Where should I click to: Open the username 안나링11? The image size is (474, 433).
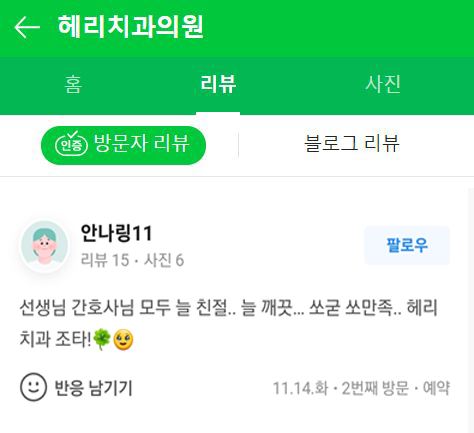click(x=116, y=233)
